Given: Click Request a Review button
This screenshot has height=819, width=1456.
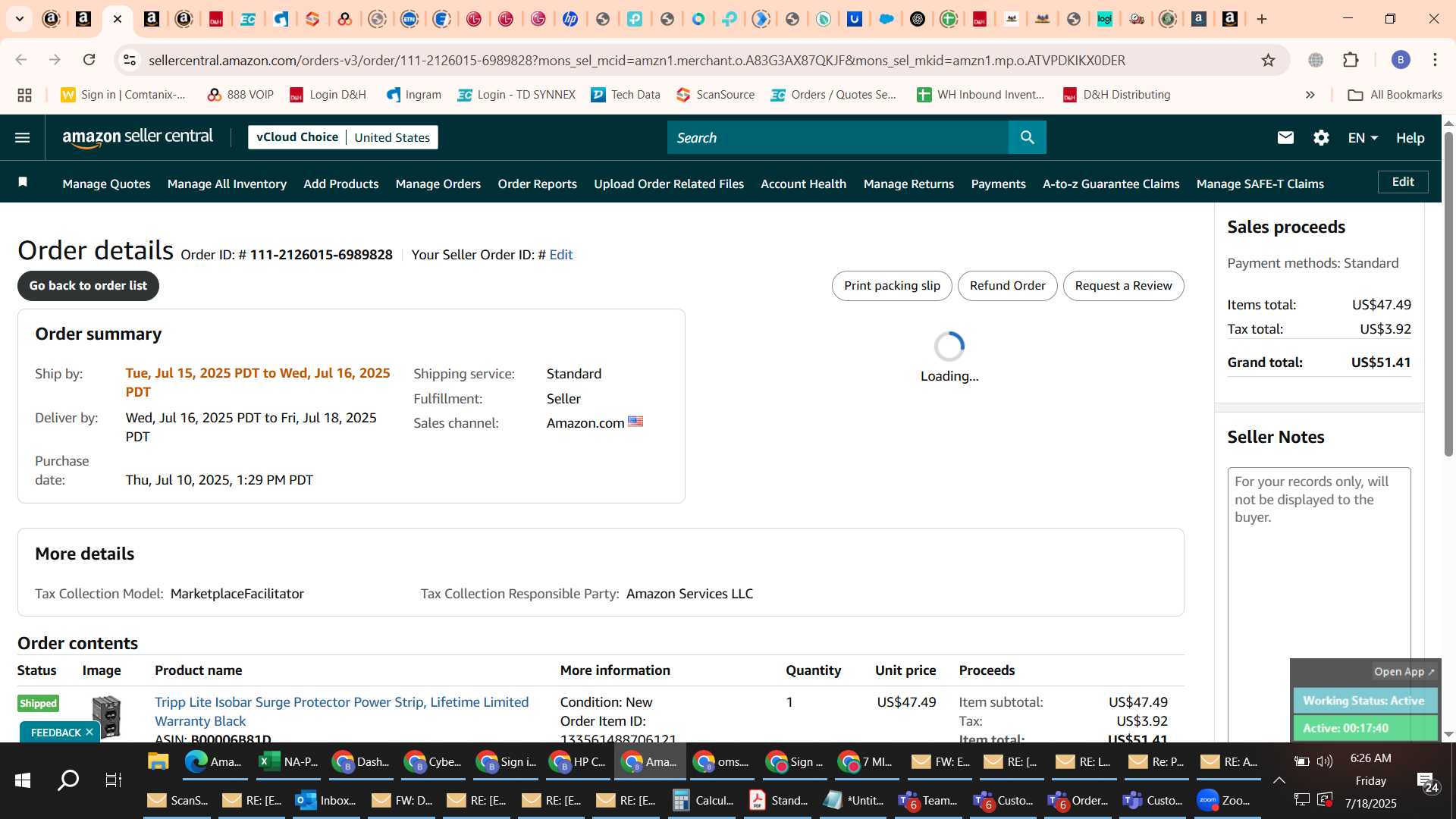Looking at the screenshot, I should pyautogui.click(x=1123, y=286).
